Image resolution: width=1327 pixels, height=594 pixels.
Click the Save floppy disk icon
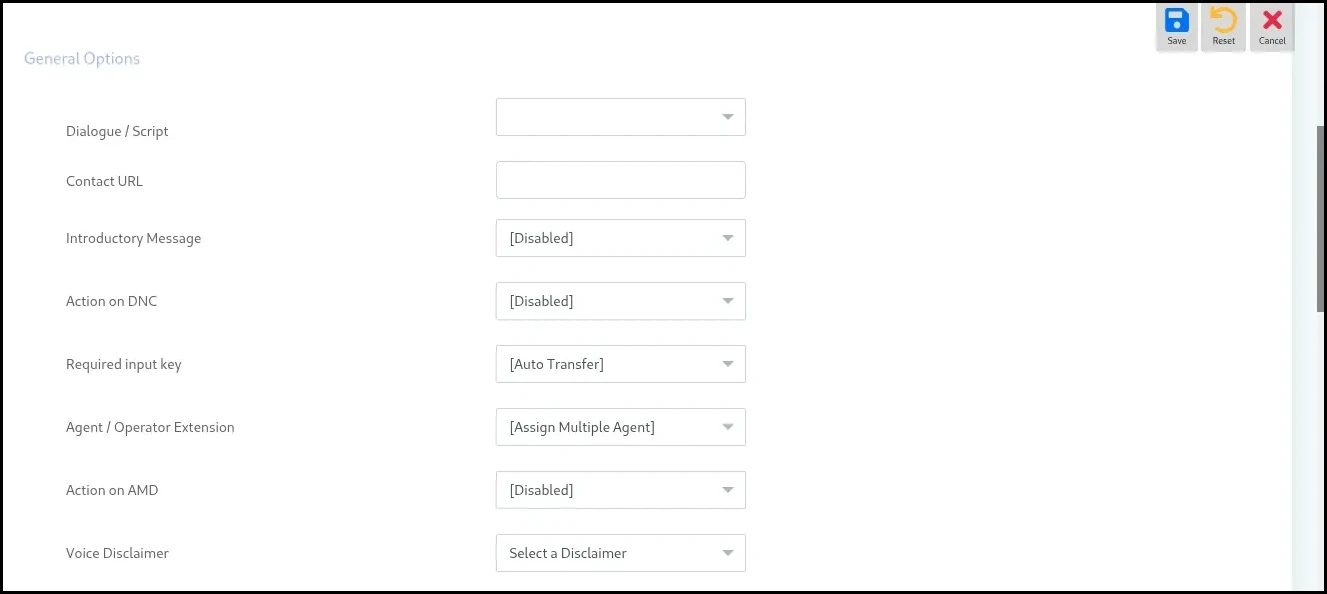[x=1177, y=21]
